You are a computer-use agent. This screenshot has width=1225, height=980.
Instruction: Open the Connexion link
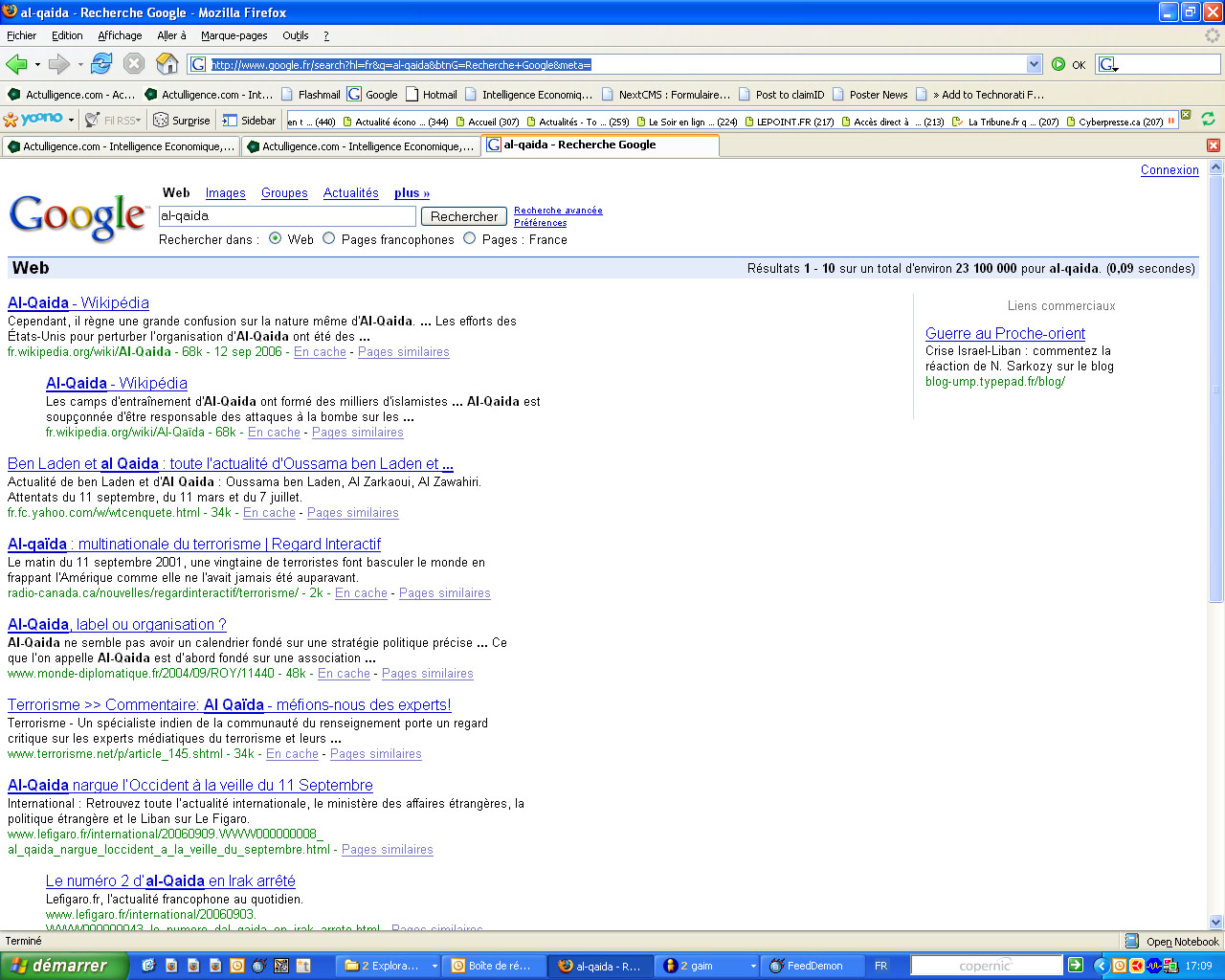1169,170
